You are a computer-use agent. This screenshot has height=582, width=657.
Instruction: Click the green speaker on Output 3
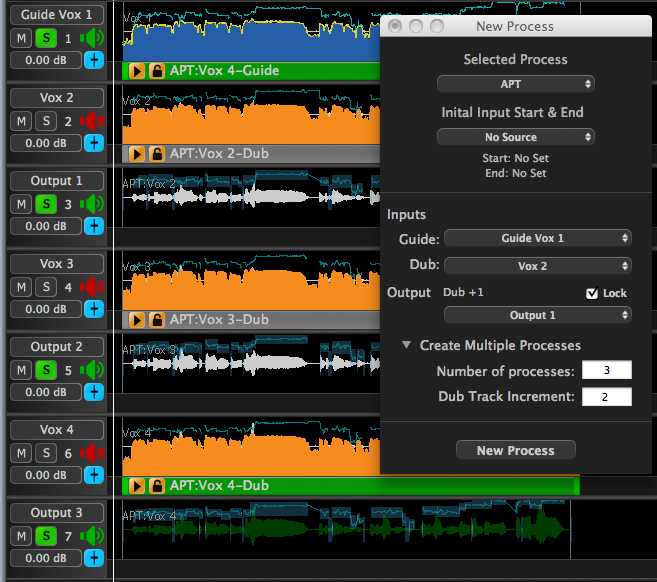coord(93,537)
